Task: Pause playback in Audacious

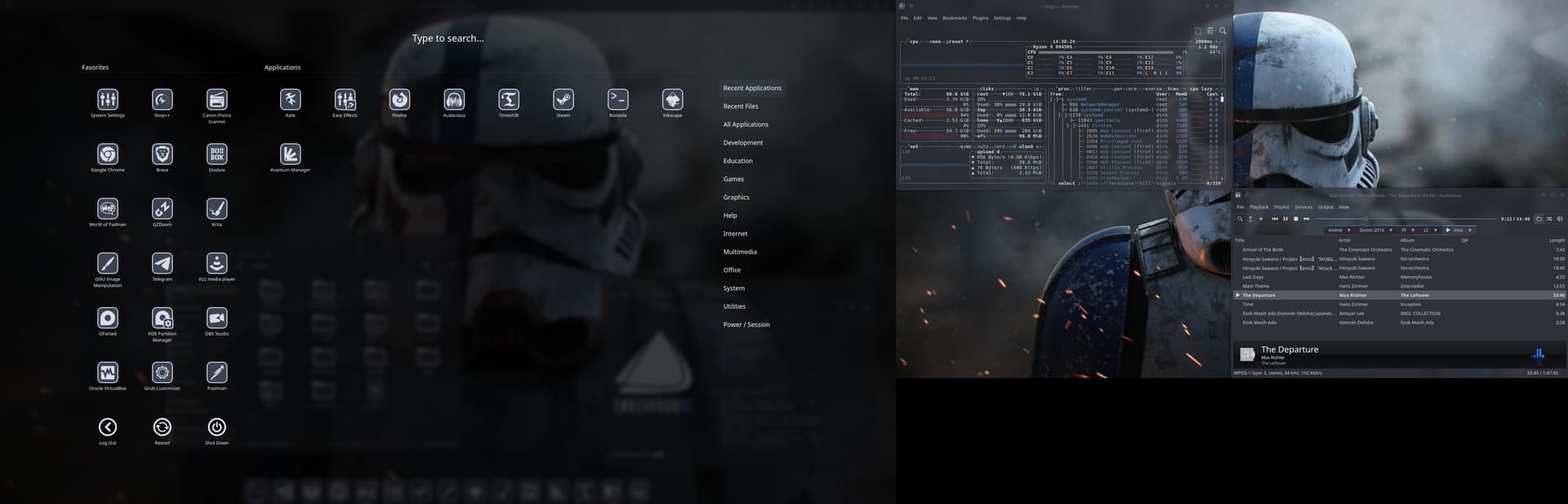Action: [x=1285, y=219]
